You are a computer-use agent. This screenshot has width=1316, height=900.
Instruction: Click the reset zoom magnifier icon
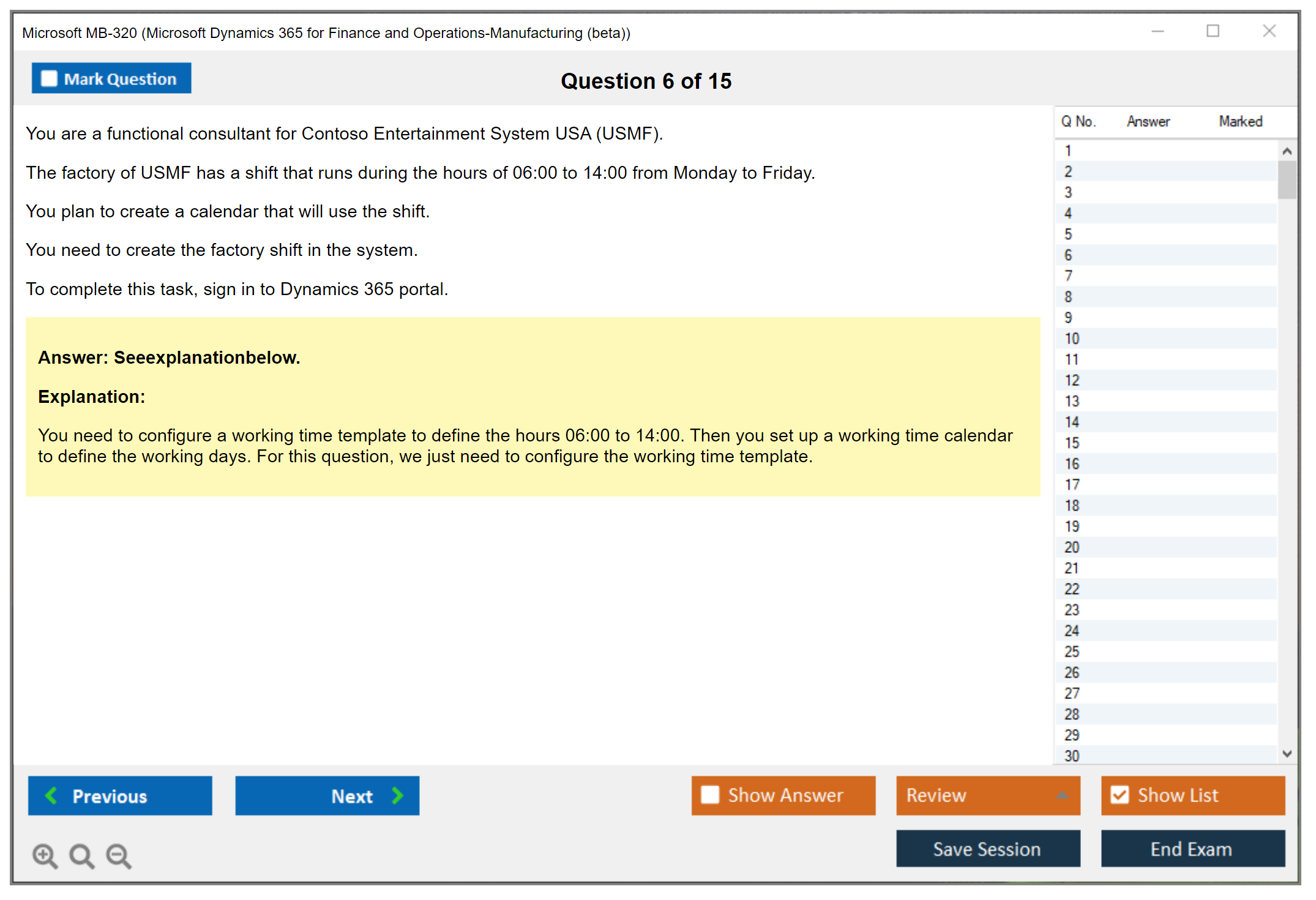click(x=81, y=855)
